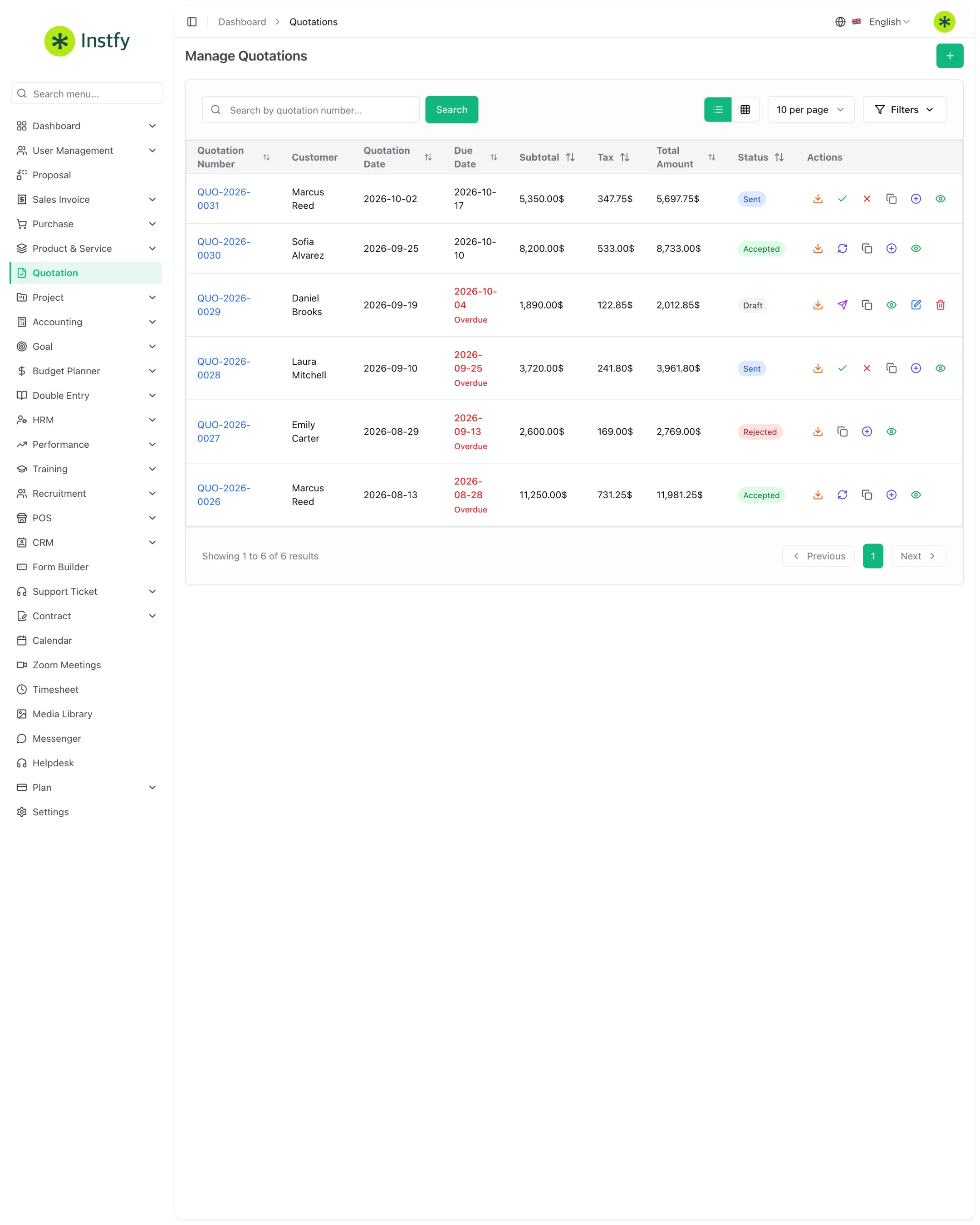Create new quotation with plus button
Screen dimensions: 980x1225
pos(949,56)
